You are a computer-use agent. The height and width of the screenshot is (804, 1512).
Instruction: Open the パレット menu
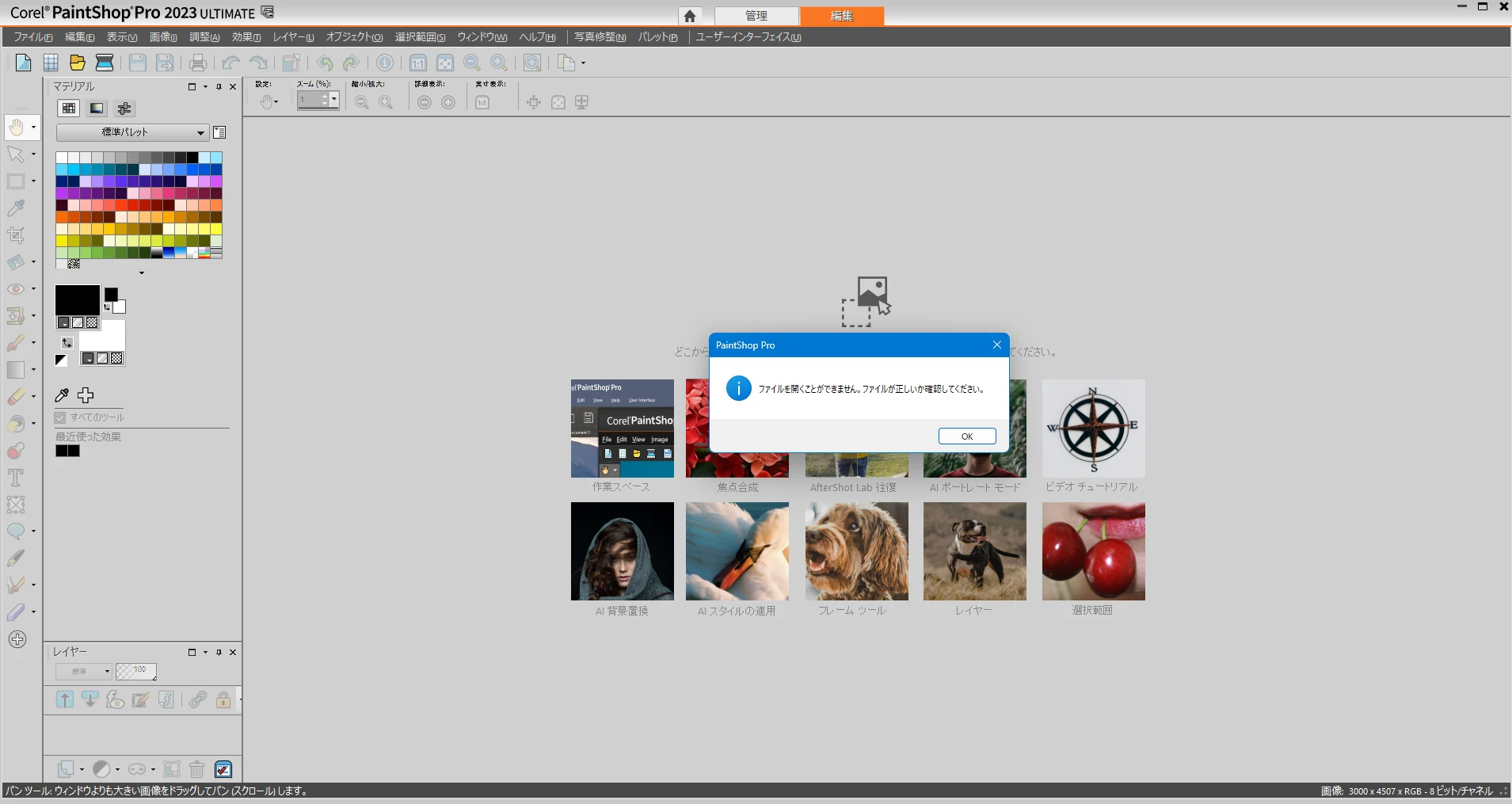point(658,37)
